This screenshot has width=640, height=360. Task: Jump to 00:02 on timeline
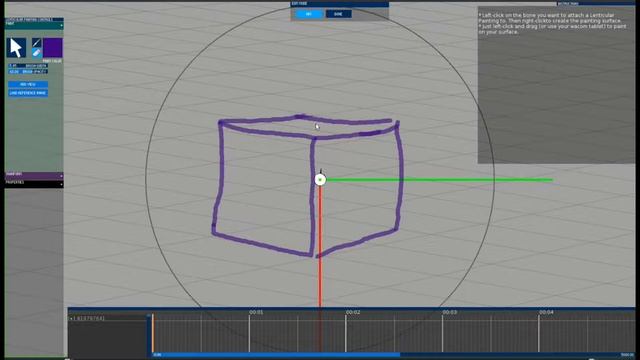pos(353,312)
